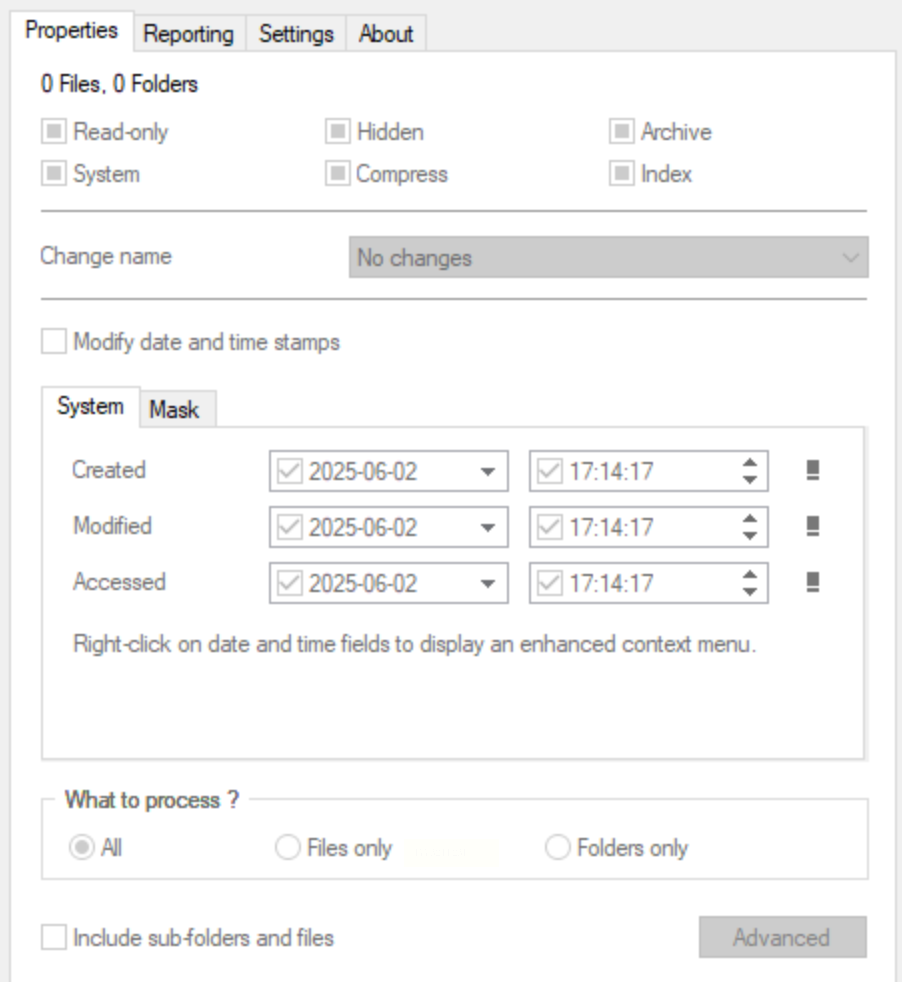
Task: Enable Modify date and time stamps
Action: (54, 343)
